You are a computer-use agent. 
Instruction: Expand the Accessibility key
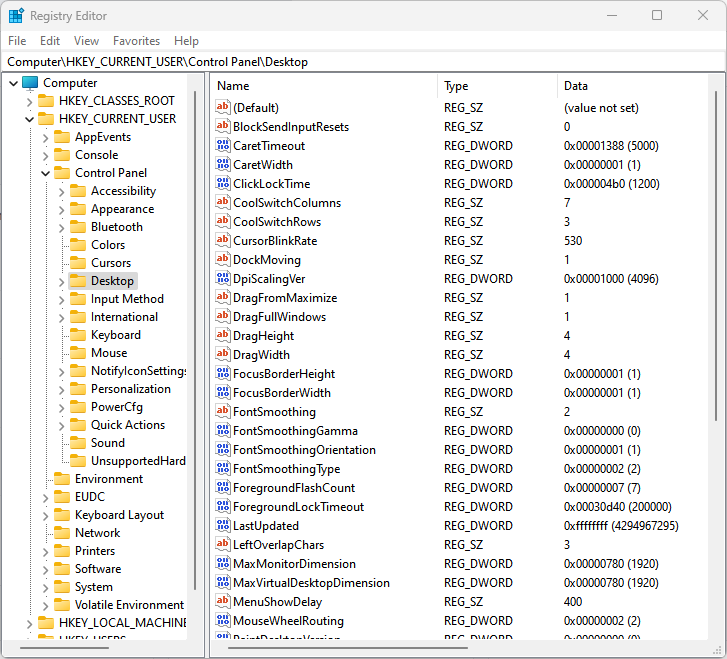click(61, 192)
